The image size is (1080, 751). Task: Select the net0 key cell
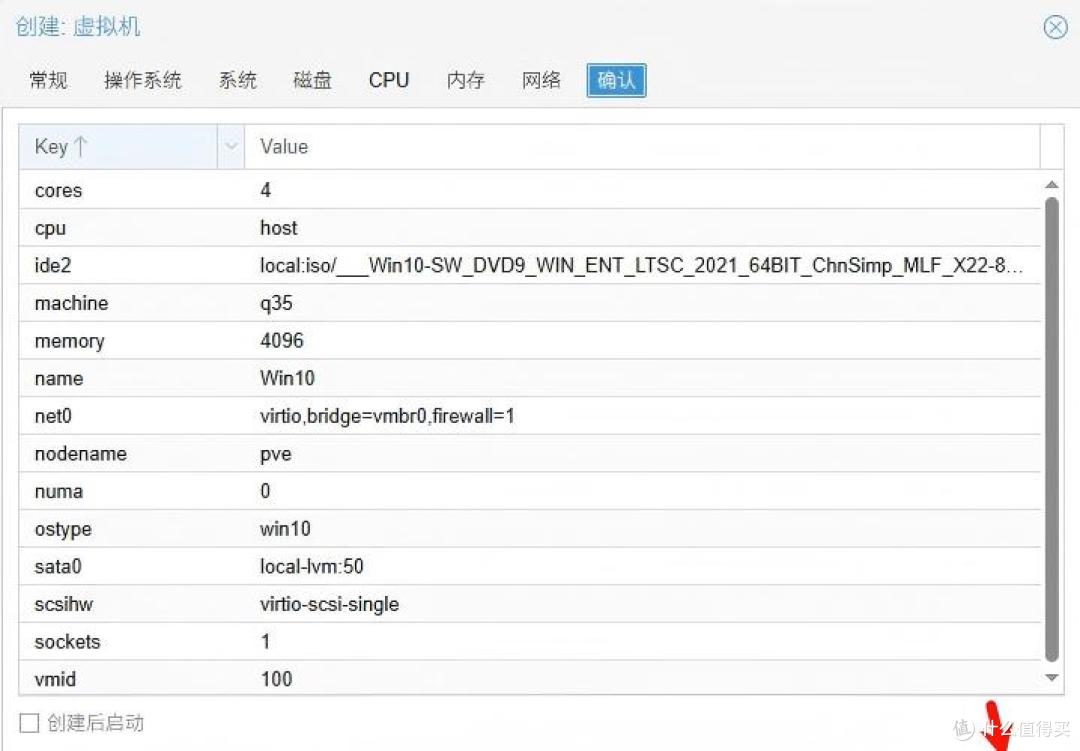[x=53, y=416]
